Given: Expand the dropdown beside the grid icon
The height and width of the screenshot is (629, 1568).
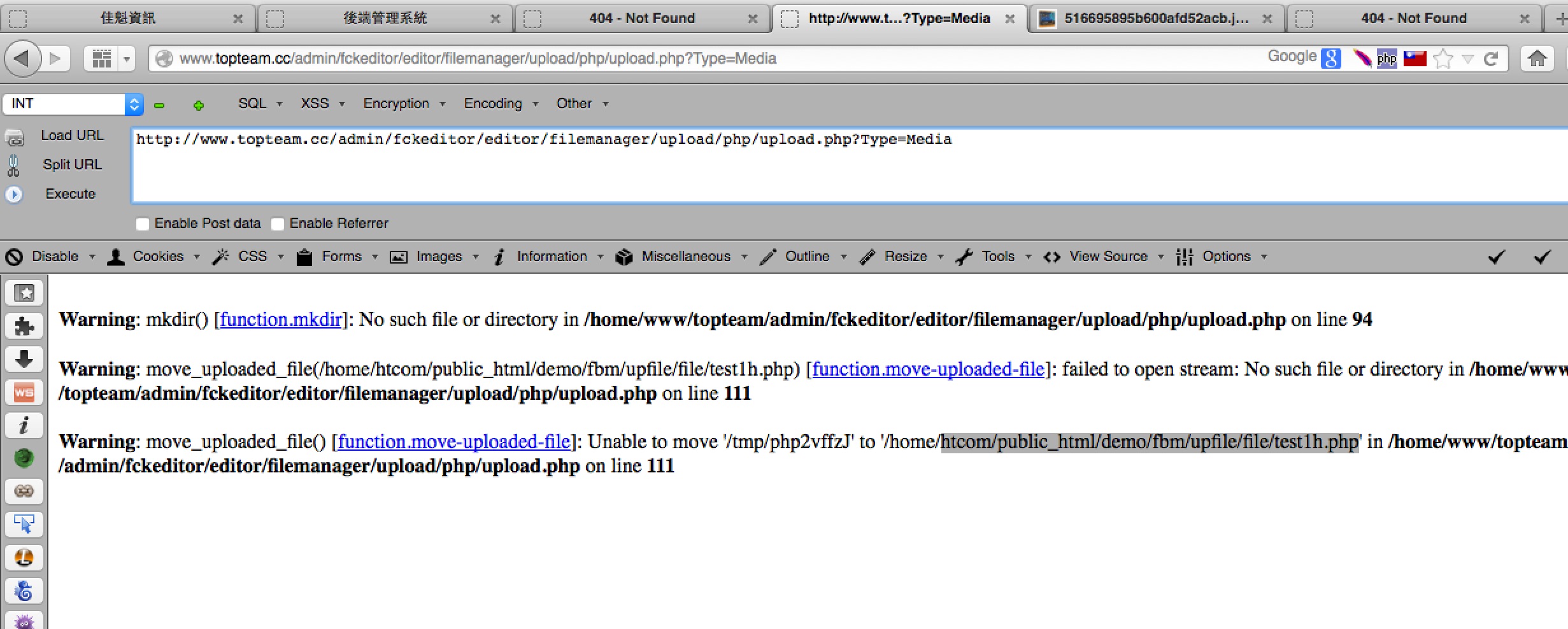Looking at the screenshot, I should (127, 59).
